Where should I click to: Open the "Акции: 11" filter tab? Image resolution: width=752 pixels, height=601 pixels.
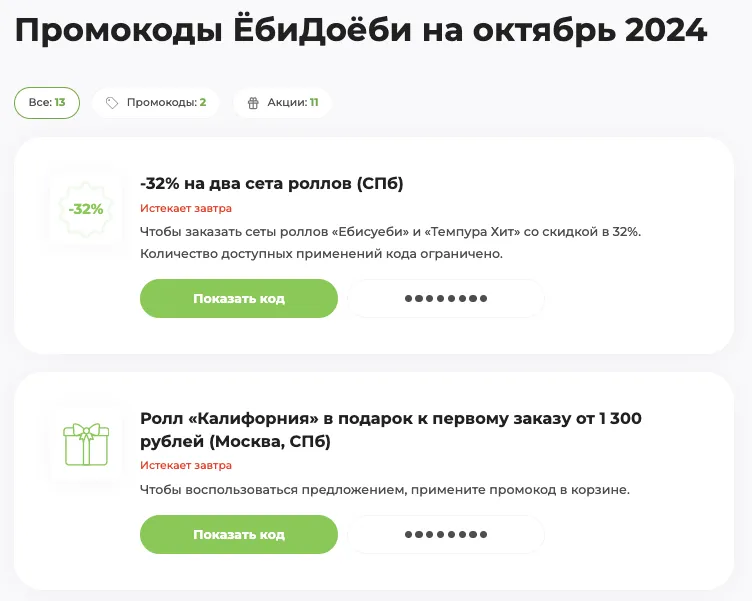click(282, 103)
